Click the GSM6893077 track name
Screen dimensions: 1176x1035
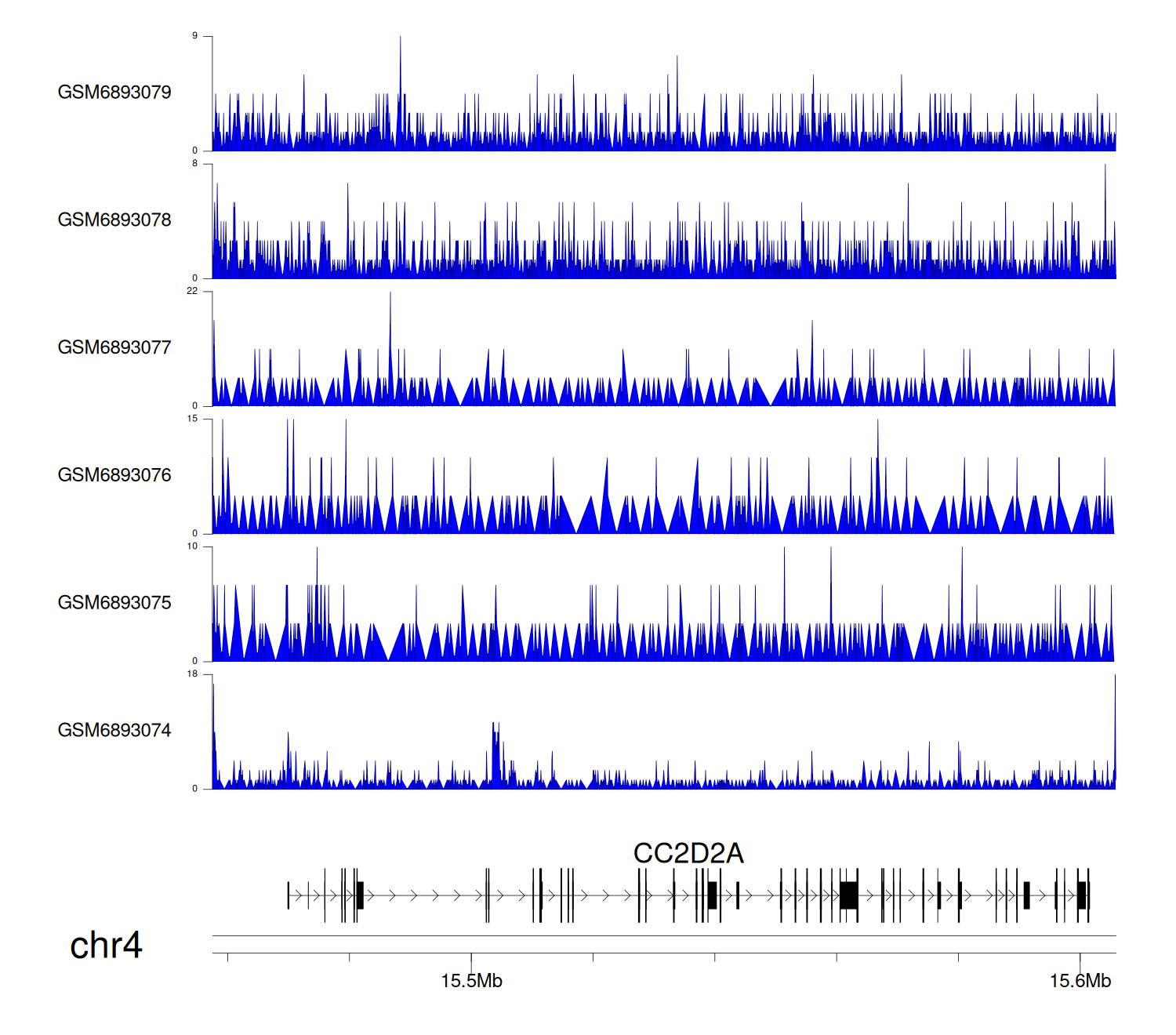pyautogui.click(x=114, y=348)
